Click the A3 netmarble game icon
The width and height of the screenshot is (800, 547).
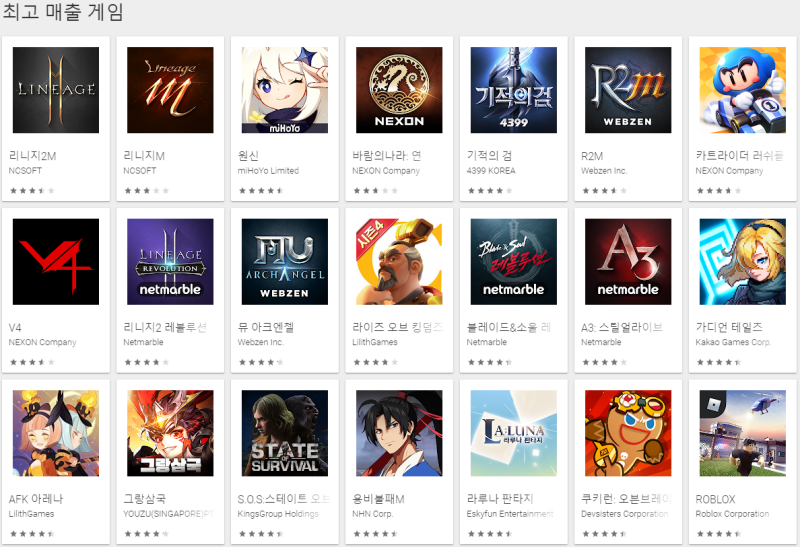[628, 262]
